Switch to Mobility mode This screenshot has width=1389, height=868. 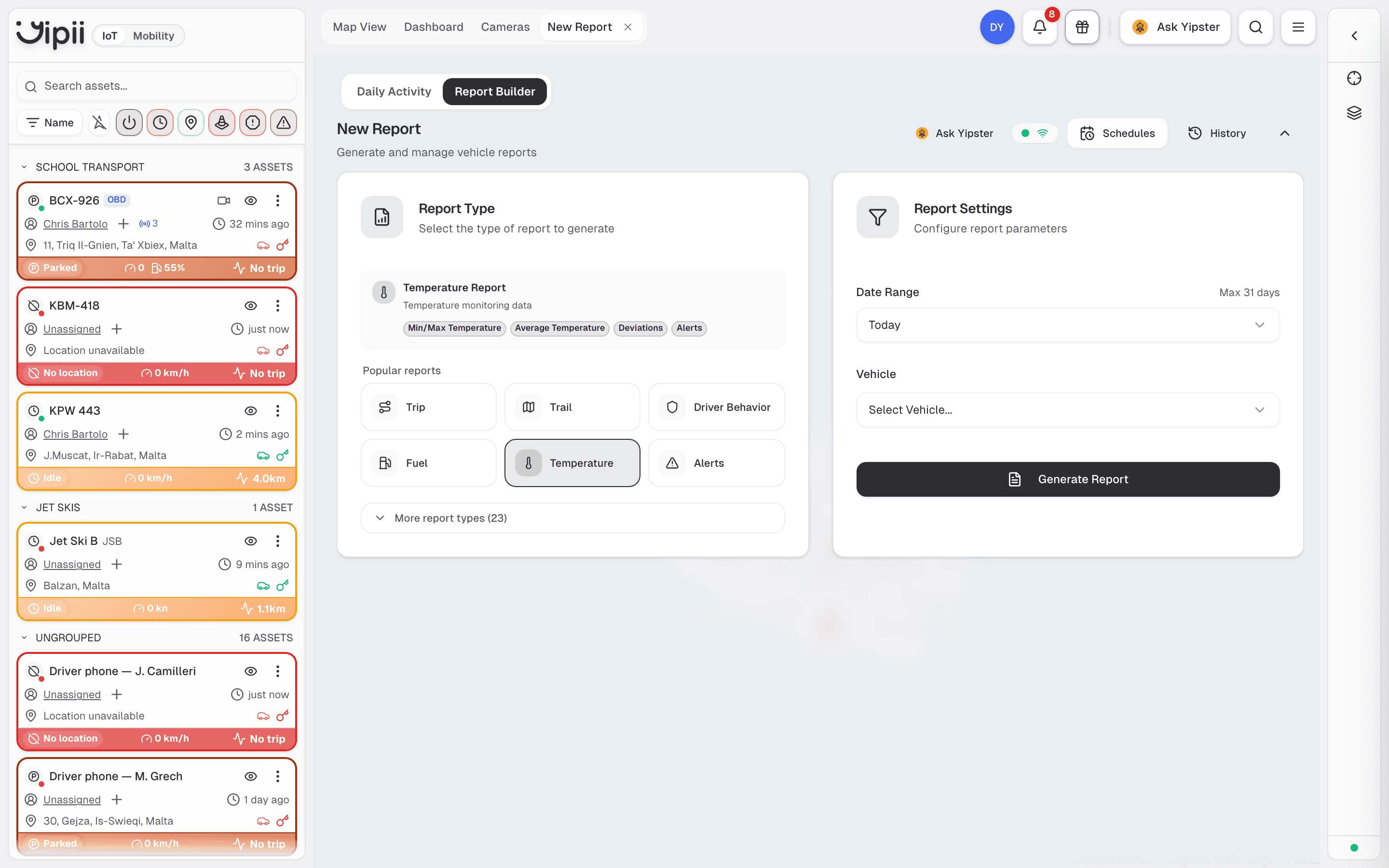153,36
